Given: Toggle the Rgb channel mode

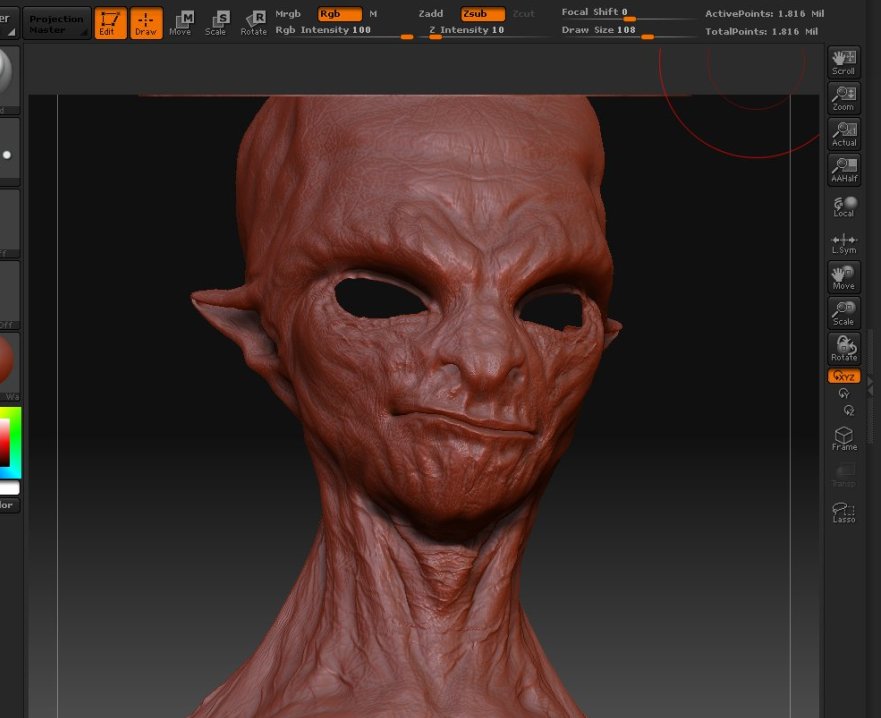Looking at the screenshot, I should click(339, 13).
